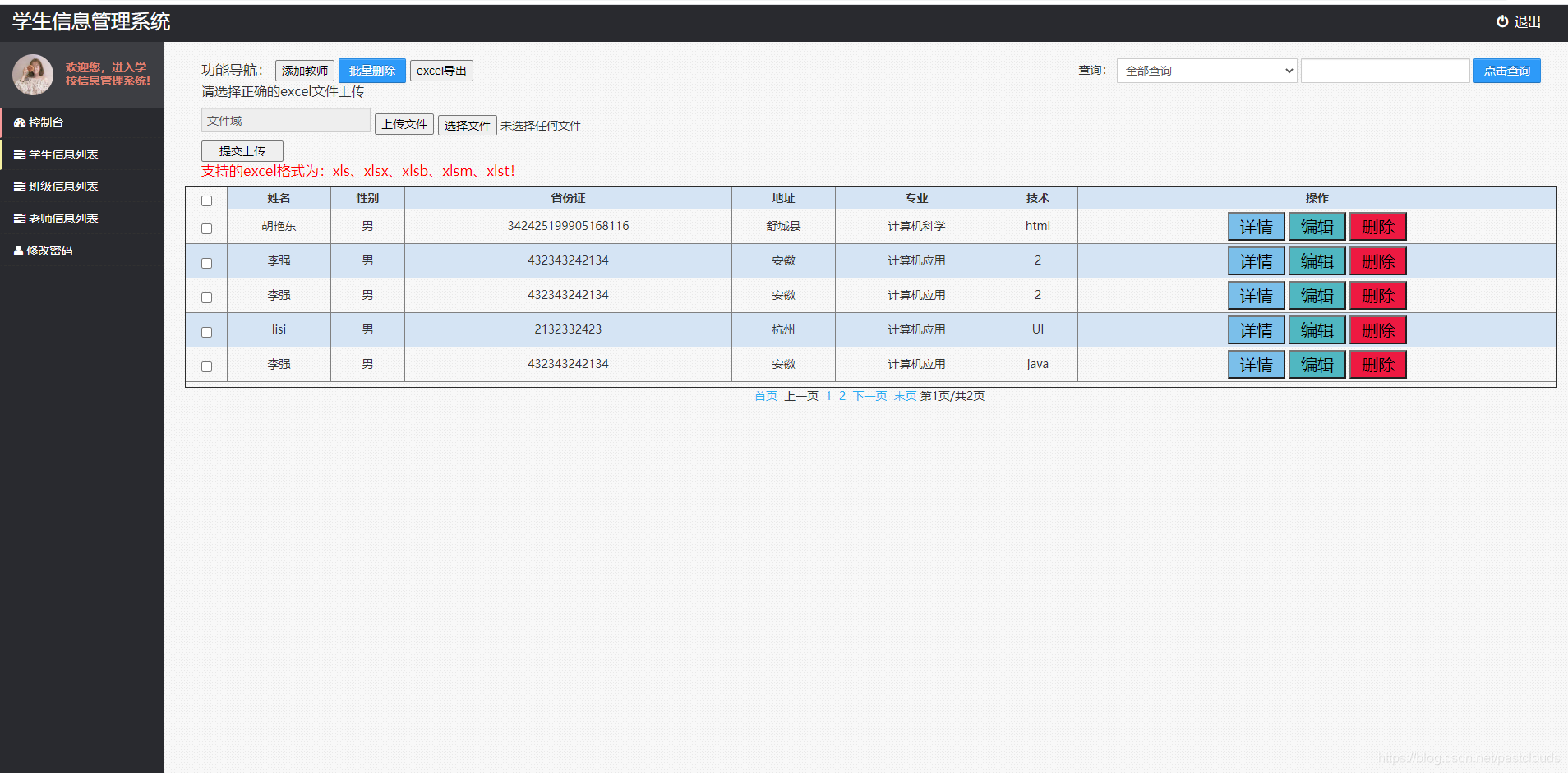Check the box for the 胡艳东 row

click(x=207, y=228)
